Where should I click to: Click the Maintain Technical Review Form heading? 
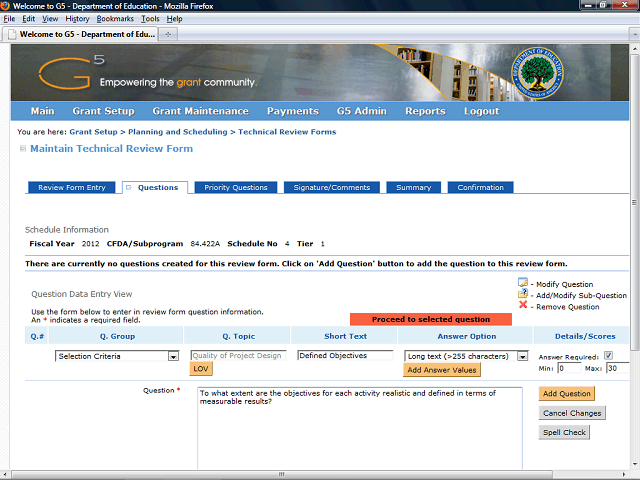pos(111,149)
